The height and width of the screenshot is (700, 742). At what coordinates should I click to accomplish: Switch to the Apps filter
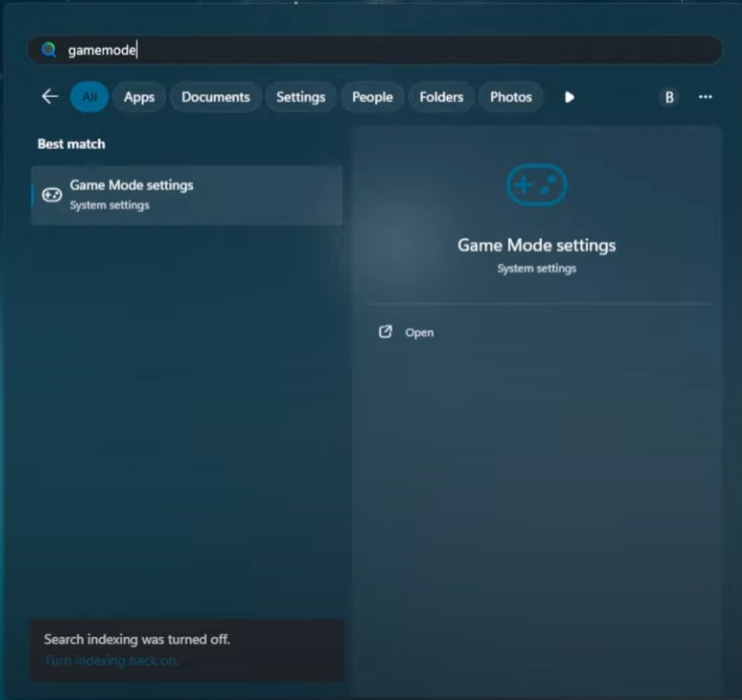pyautogui.click(x=139, y=97)
